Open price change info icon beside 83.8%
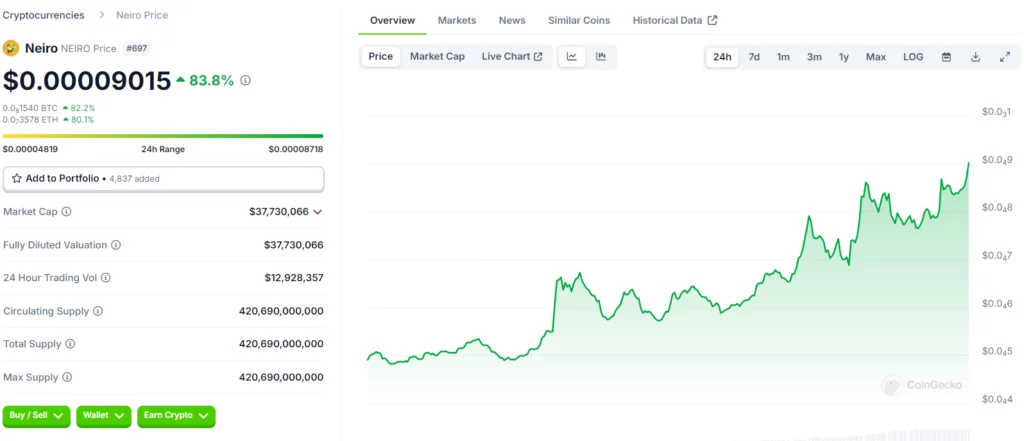 (x=246, y=80)
